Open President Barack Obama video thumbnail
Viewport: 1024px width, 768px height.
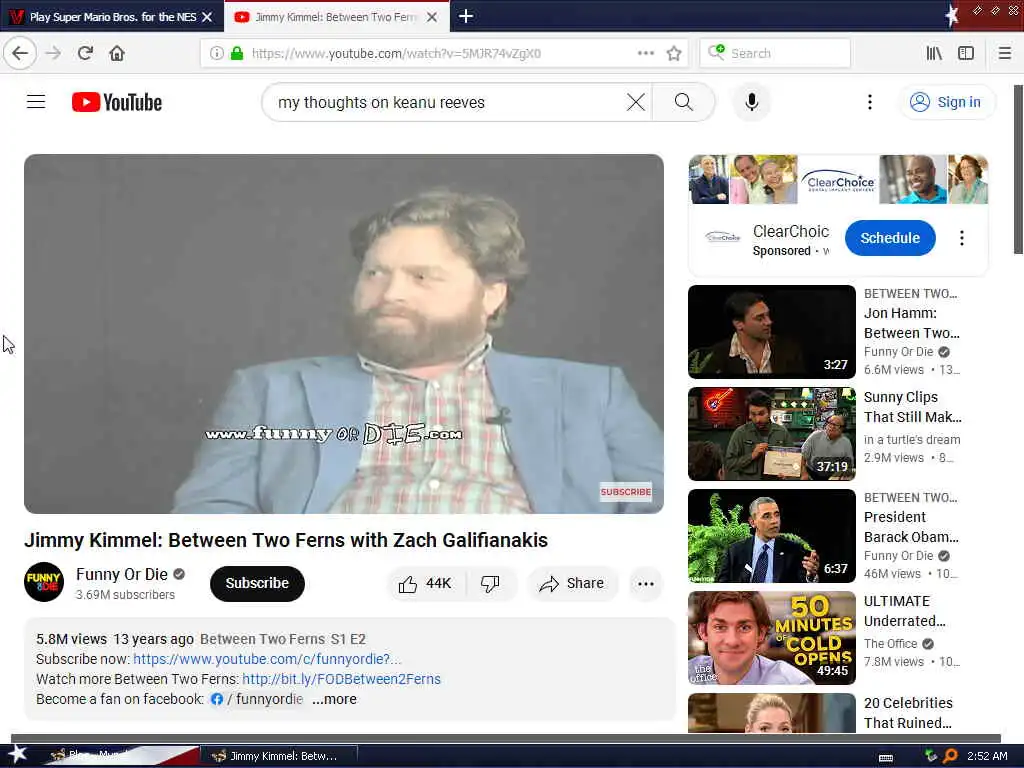pyautogui.click(x=771, y=536)
